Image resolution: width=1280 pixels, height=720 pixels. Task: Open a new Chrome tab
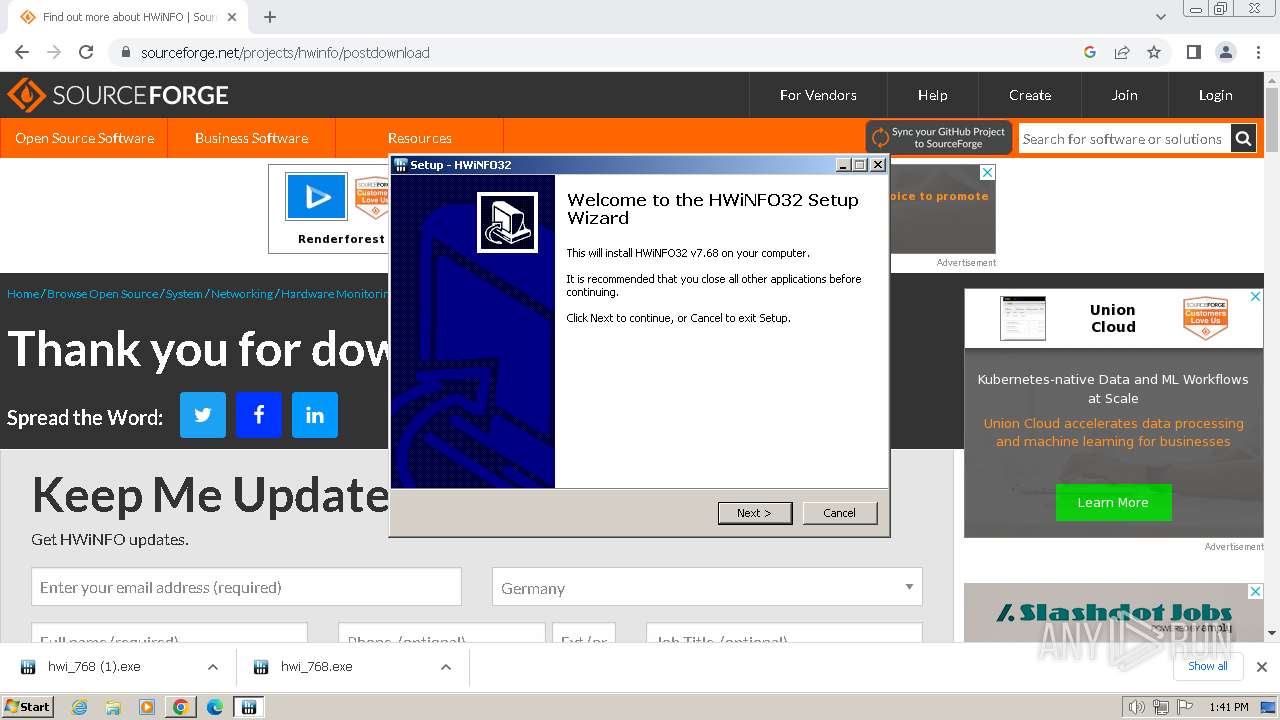pos(270,17)
